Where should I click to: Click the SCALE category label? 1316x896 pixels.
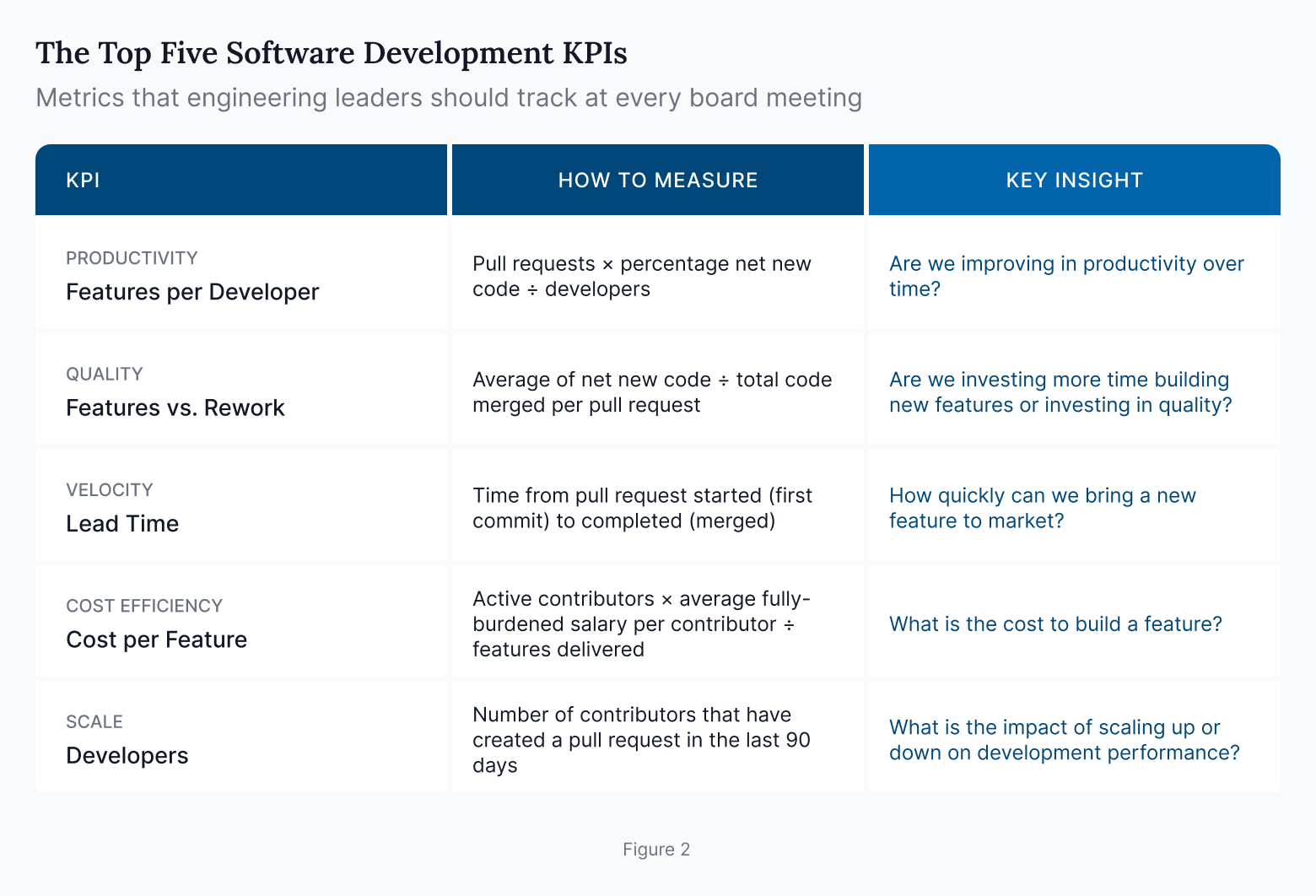point(94,721)
